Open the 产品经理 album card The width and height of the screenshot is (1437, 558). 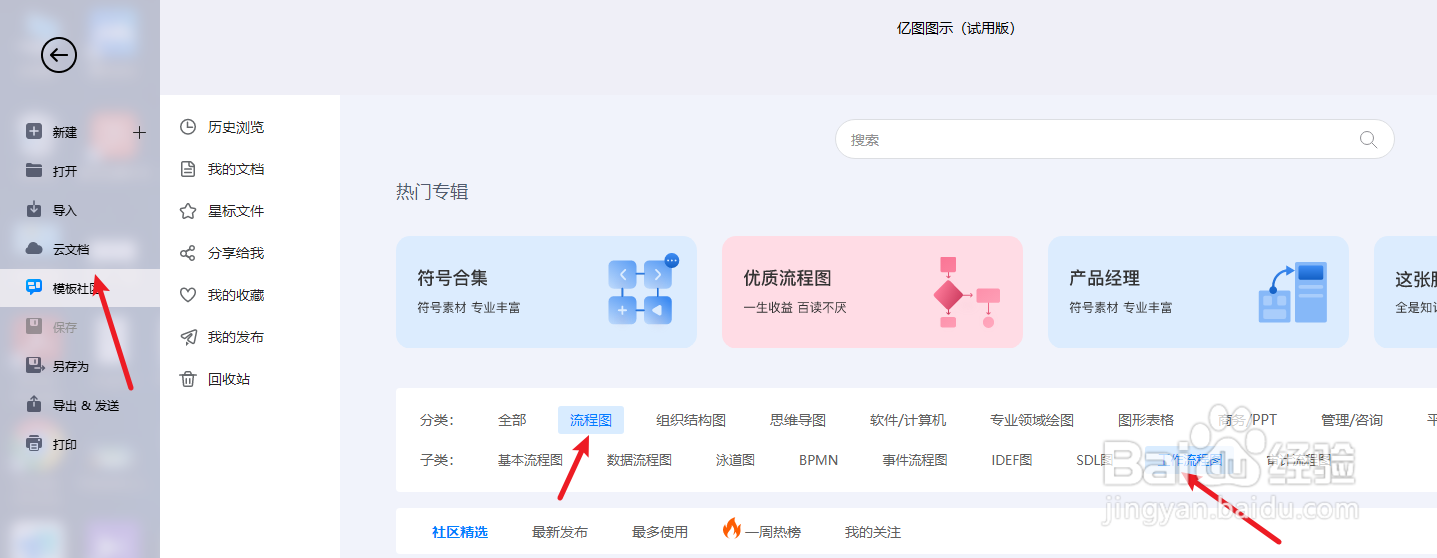[1198, 292]
